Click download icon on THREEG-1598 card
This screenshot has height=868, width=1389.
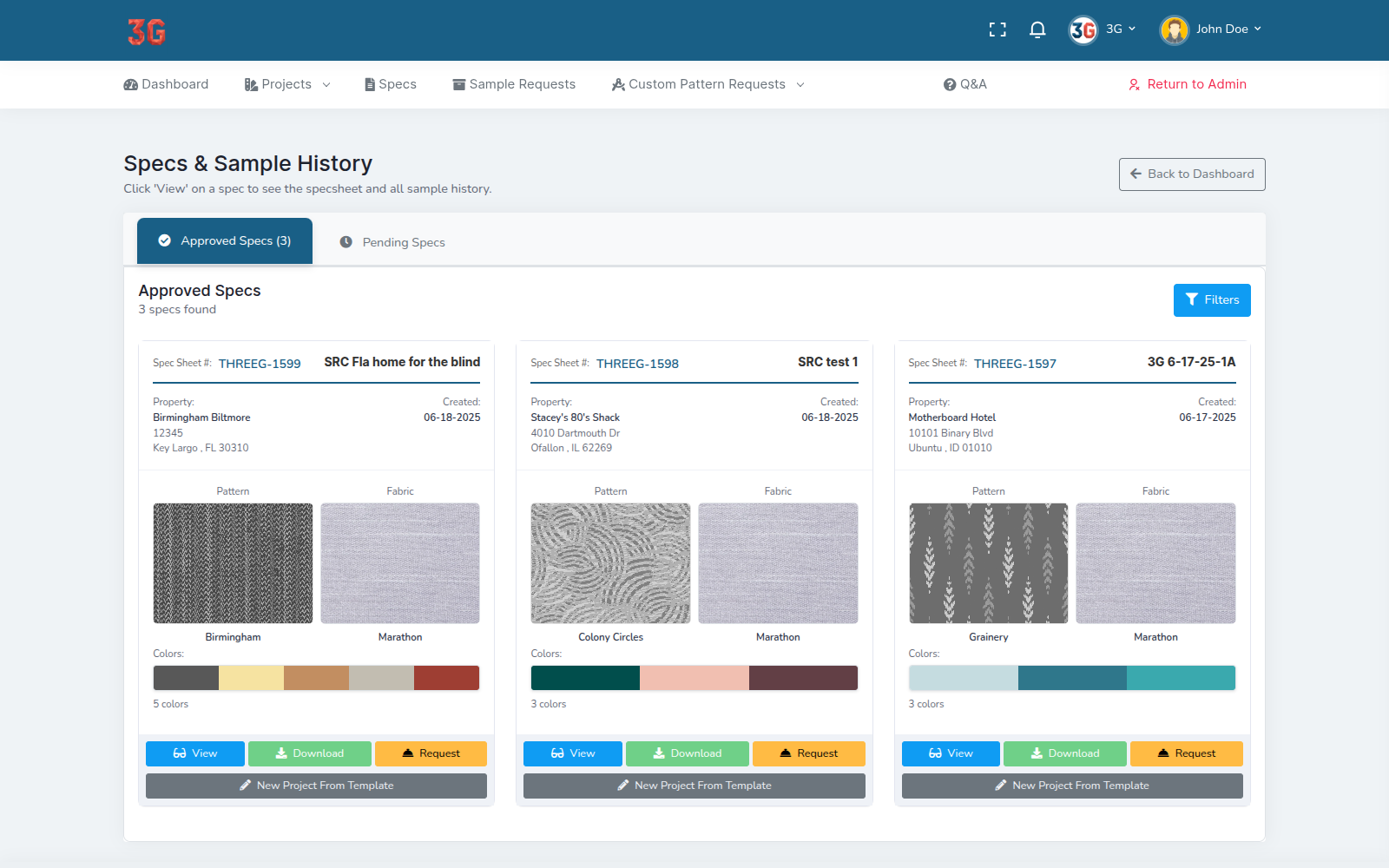[x=659, y=753]
